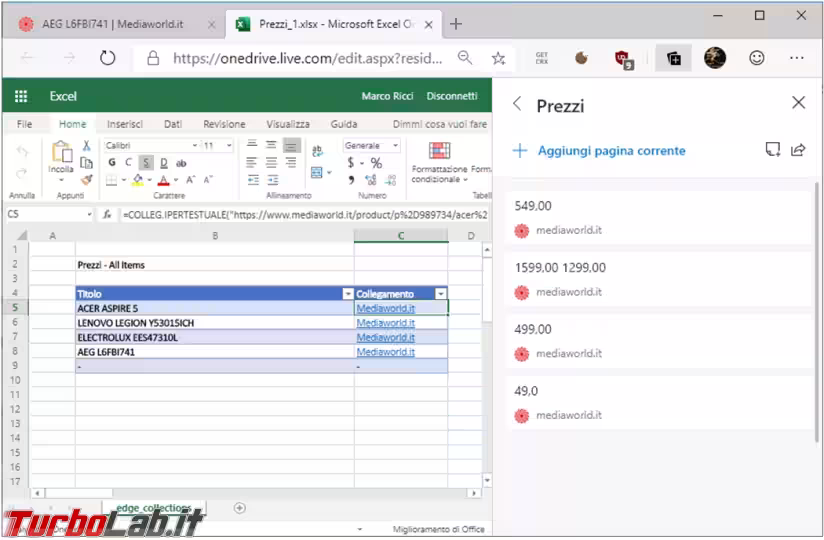Open the Guida ribbon tab
Screen dimensions: 824x540
344,124
